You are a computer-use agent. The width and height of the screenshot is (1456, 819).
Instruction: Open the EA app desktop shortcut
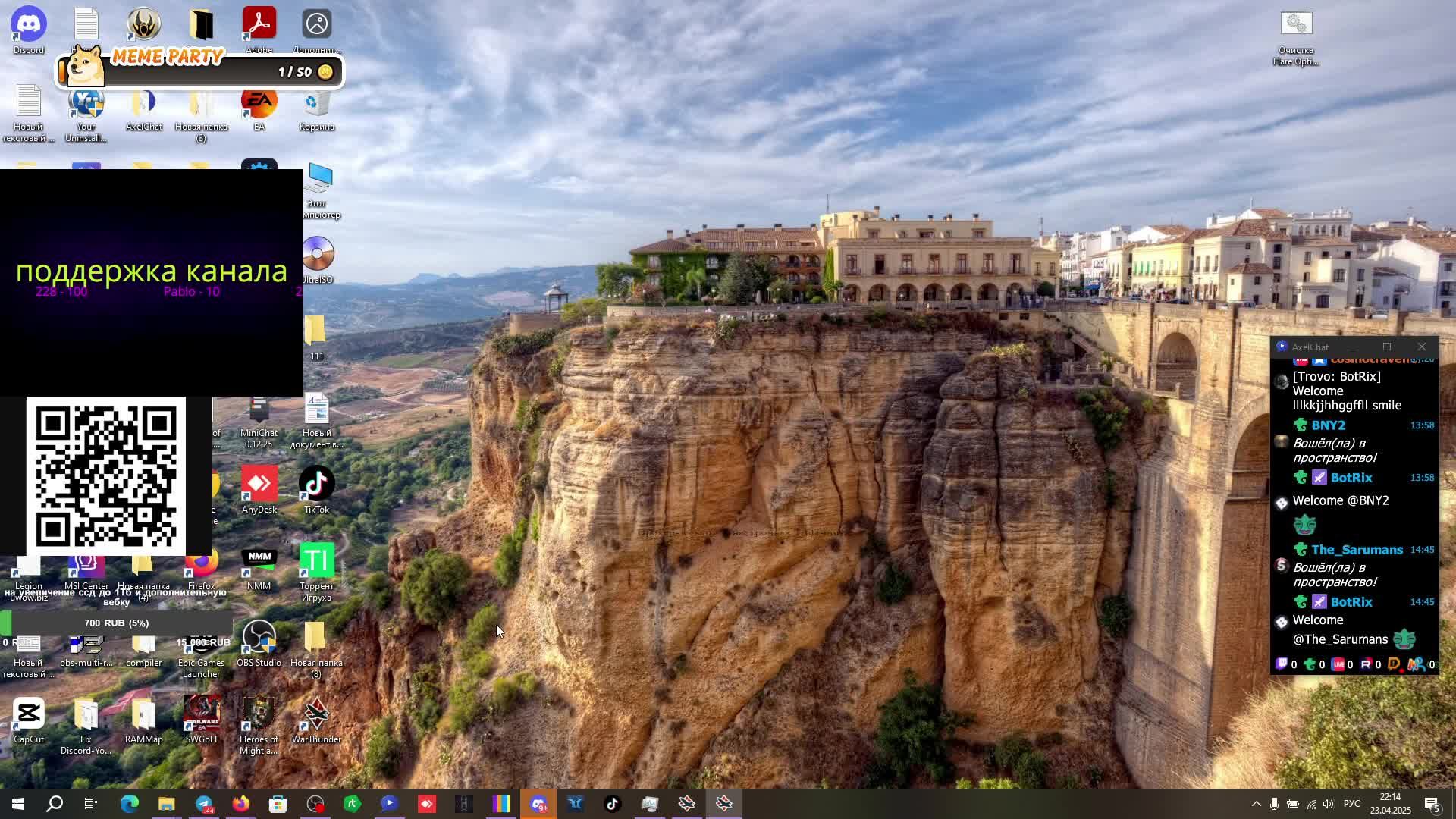(259, 106)
